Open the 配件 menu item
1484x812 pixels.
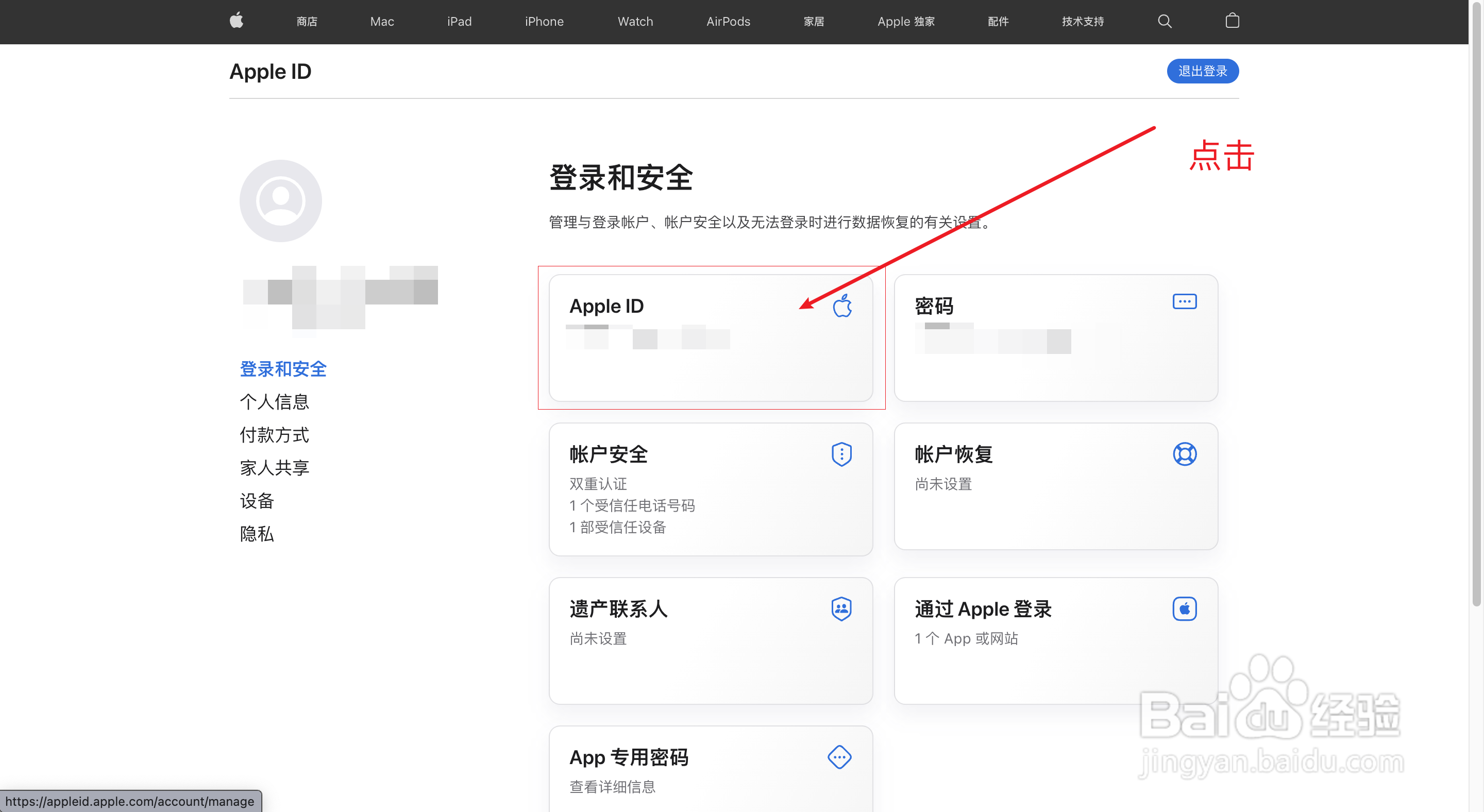point(998,21)
